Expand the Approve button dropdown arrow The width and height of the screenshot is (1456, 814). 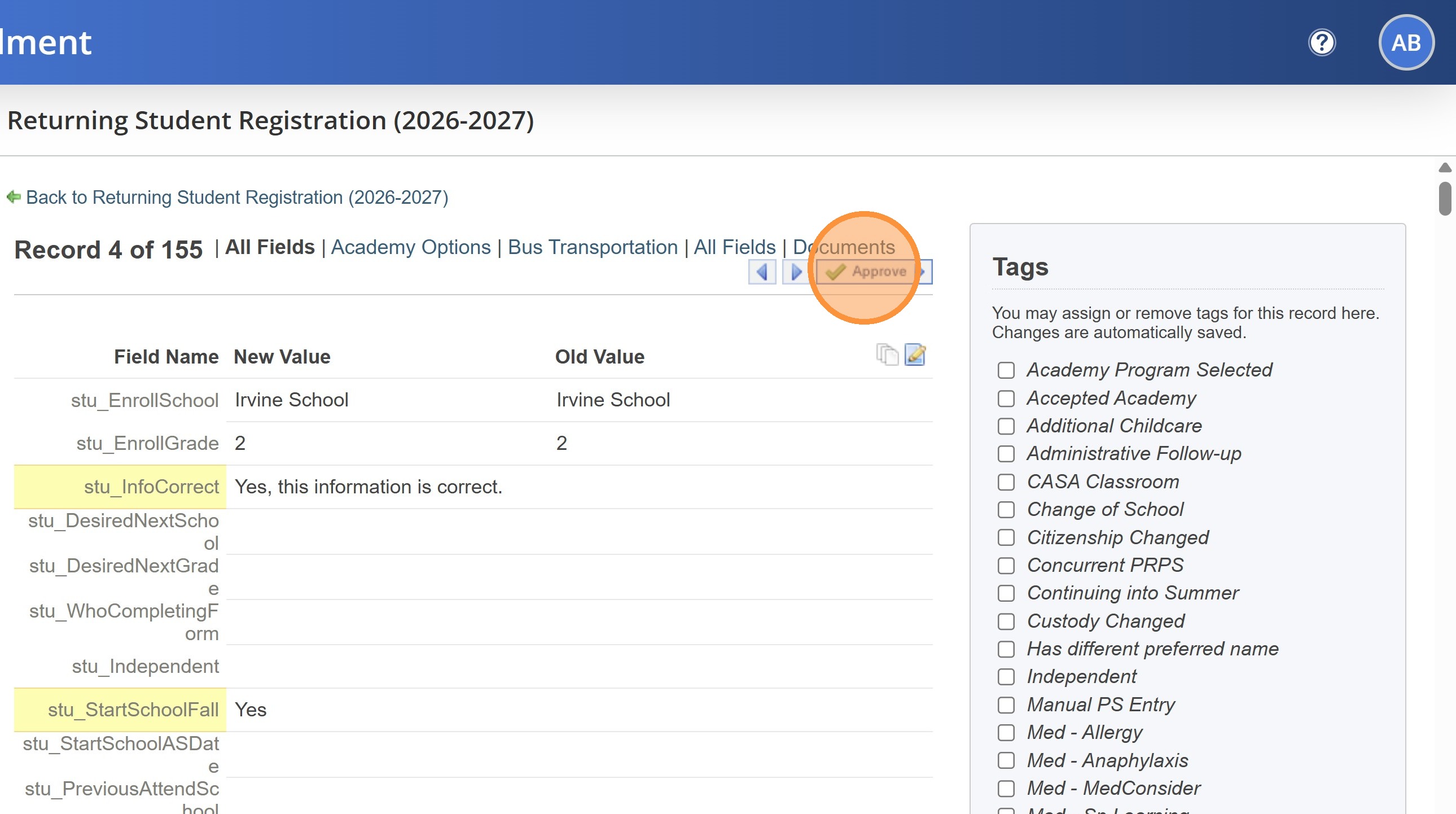click(x=924, y=272)
